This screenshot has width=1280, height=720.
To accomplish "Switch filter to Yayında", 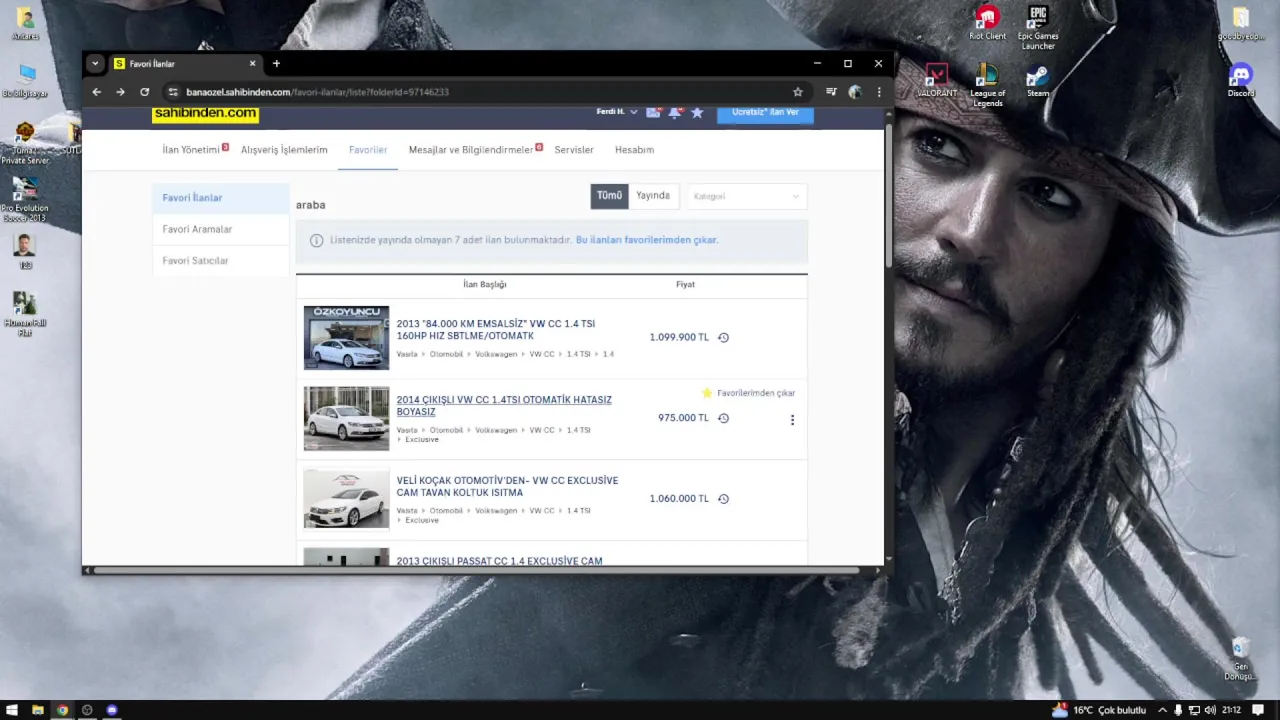I will point(653,196).
